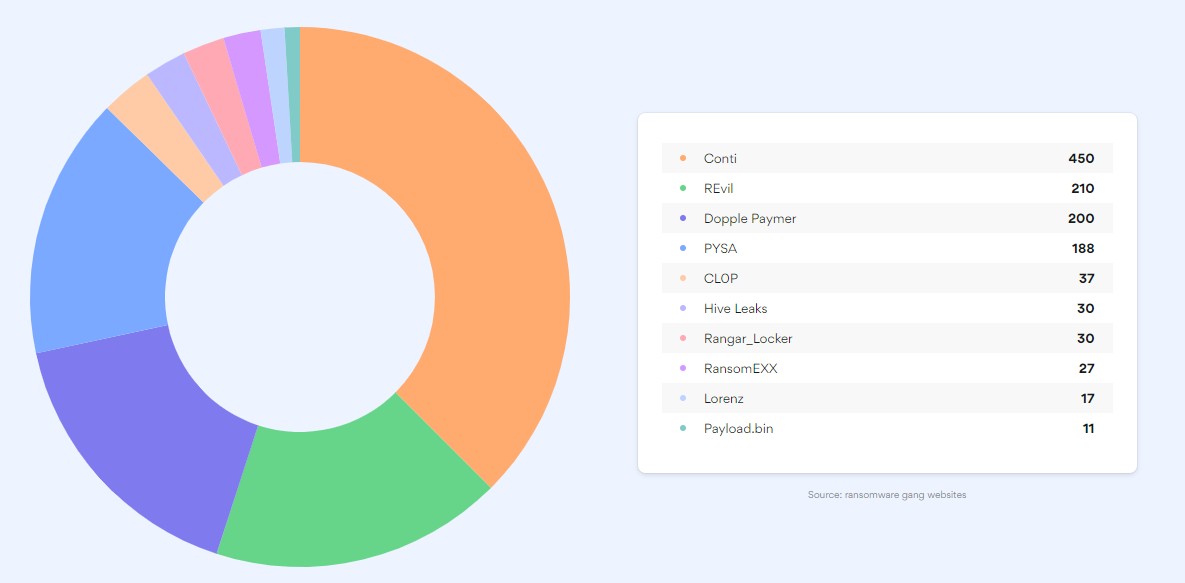Click the peach CL0P legend dot
Screen dimensions: 1185x583
(x=683, y=278)
